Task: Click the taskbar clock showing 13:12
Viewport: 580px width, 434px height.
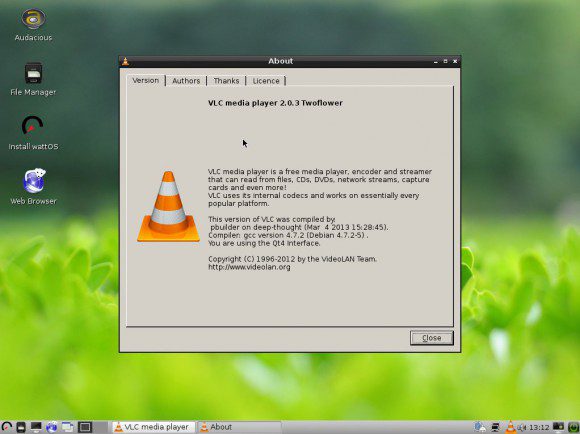Action: pos(539,428)
